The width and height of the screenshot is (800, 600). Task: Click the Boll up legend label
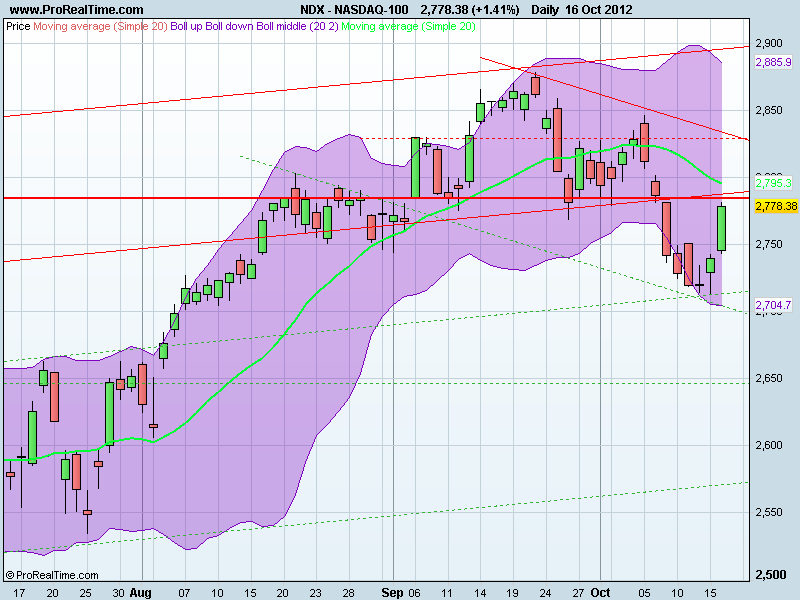point(186,26)
